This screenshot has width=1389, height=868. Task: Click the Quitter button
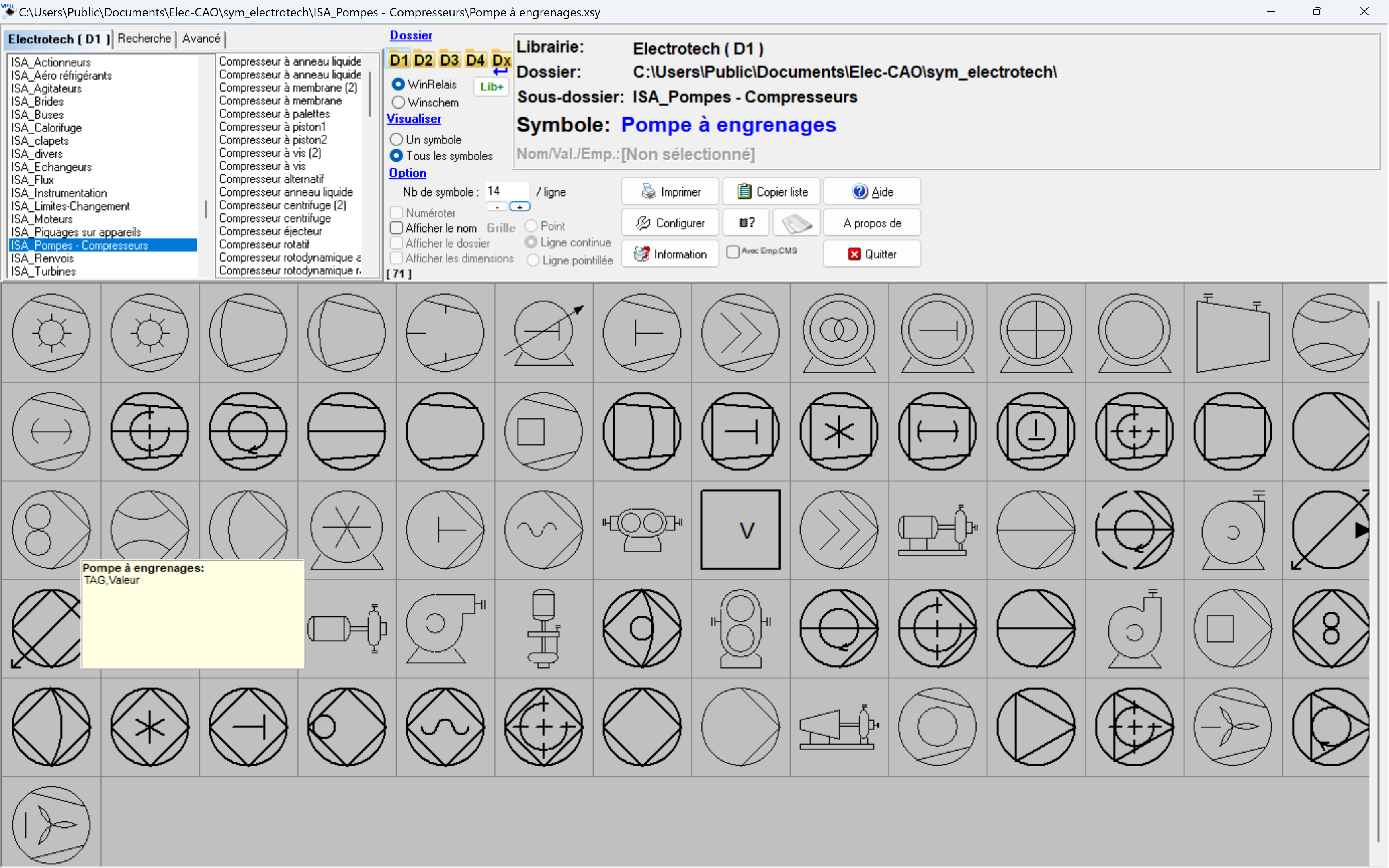(872, 254)
